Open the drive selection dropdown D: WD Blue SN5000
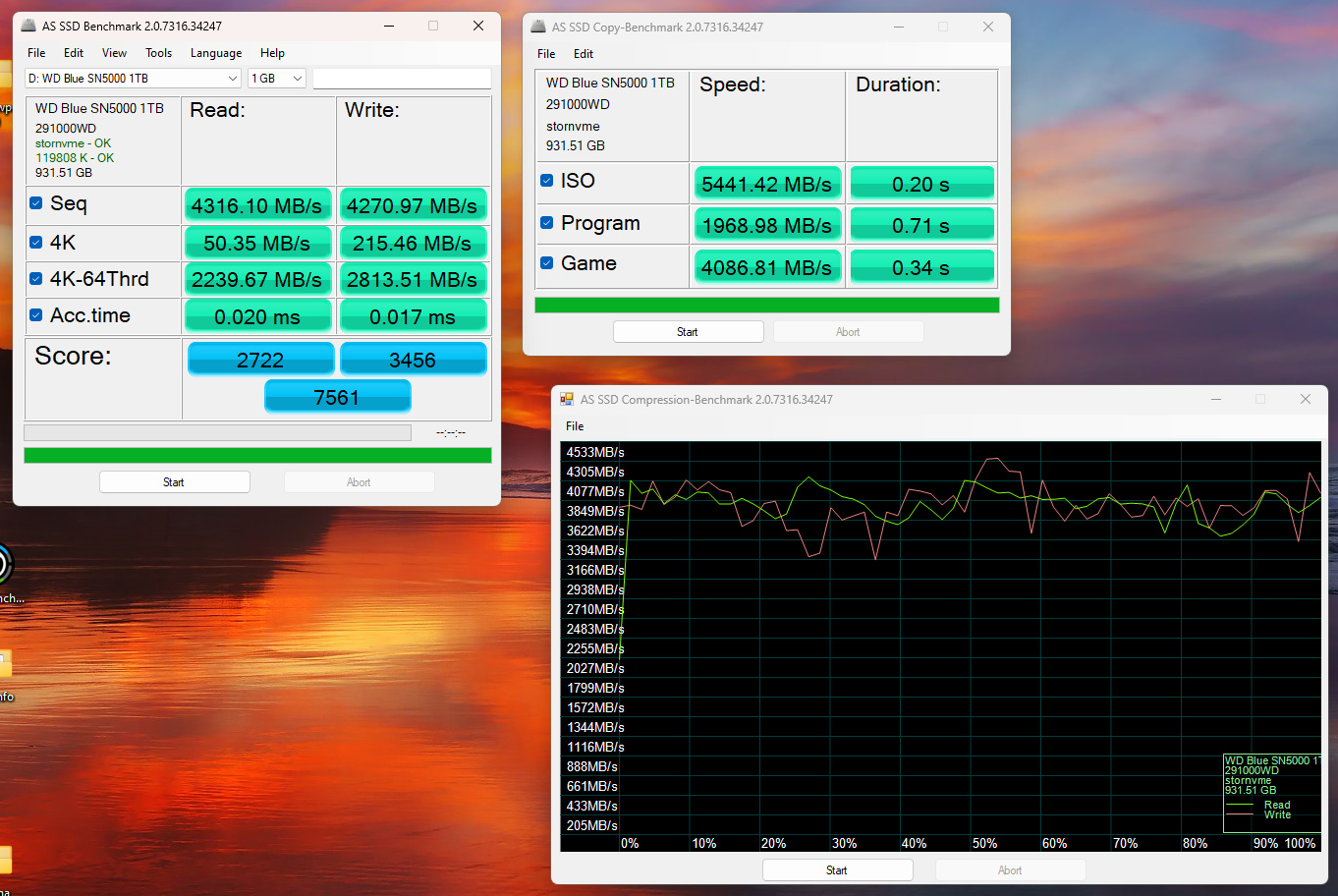The width and height of the screenshot is (1338, 896). point(134,79)
